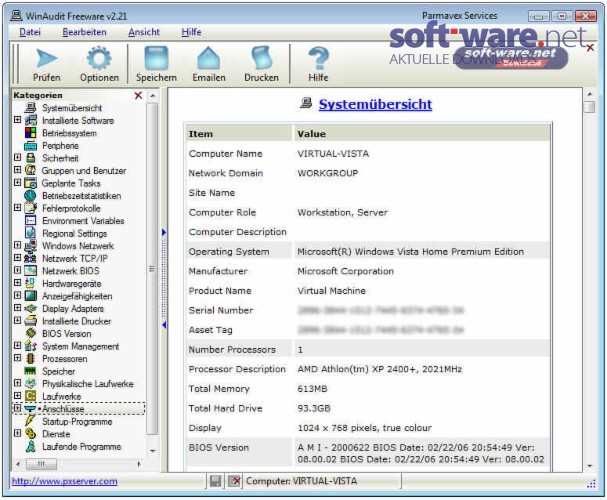Click the VIRTUAL-VISTA computer name value
The image size is (607, 500).
click(333, 154)
